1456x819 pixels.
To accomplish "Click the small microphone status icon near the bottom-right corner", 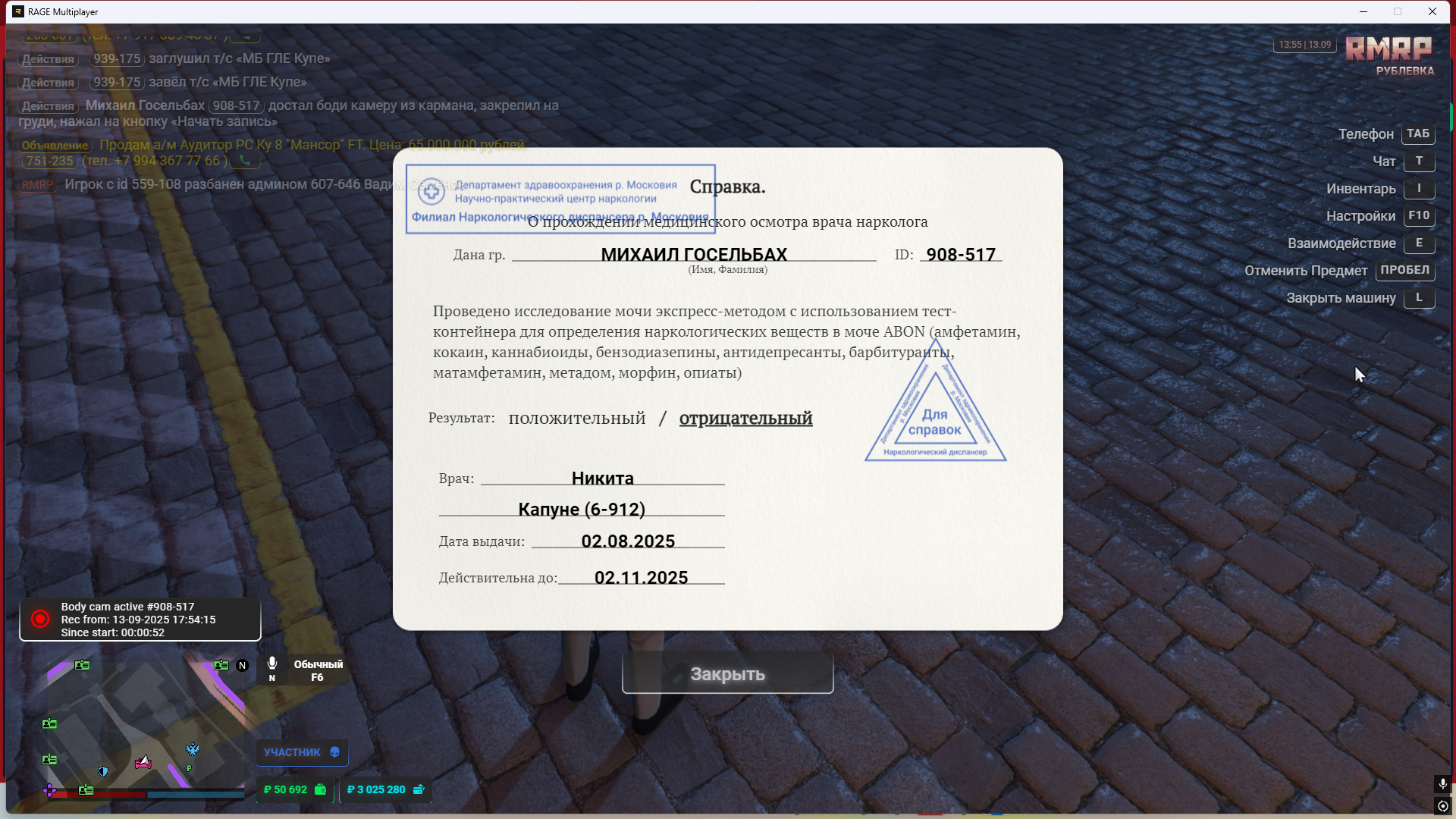I will [x=1442, y=784].
